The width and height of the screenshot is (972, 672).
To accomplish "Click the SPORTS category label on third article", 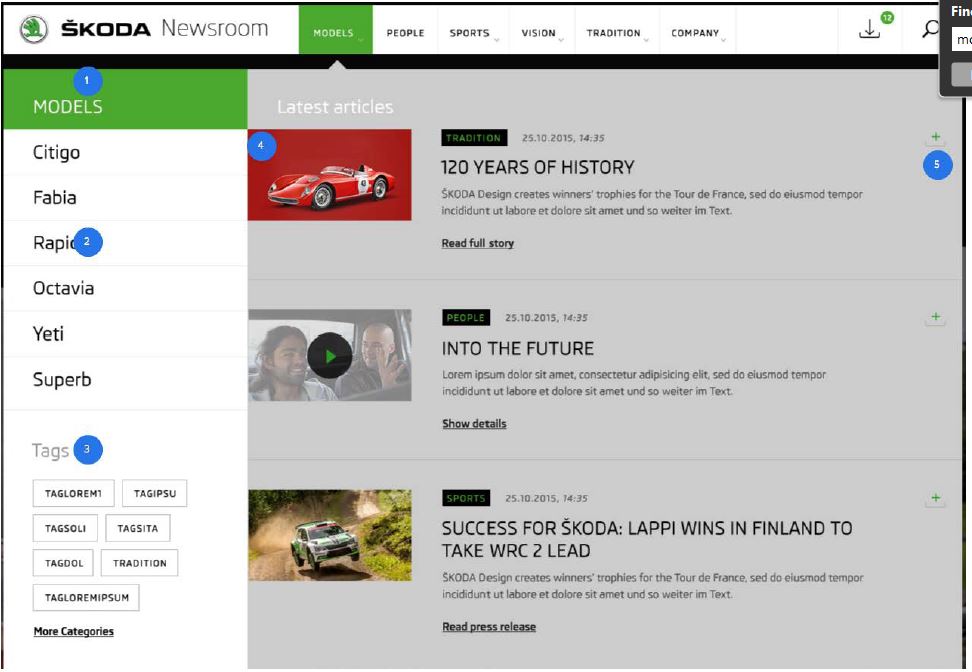I will click(466, 498).
